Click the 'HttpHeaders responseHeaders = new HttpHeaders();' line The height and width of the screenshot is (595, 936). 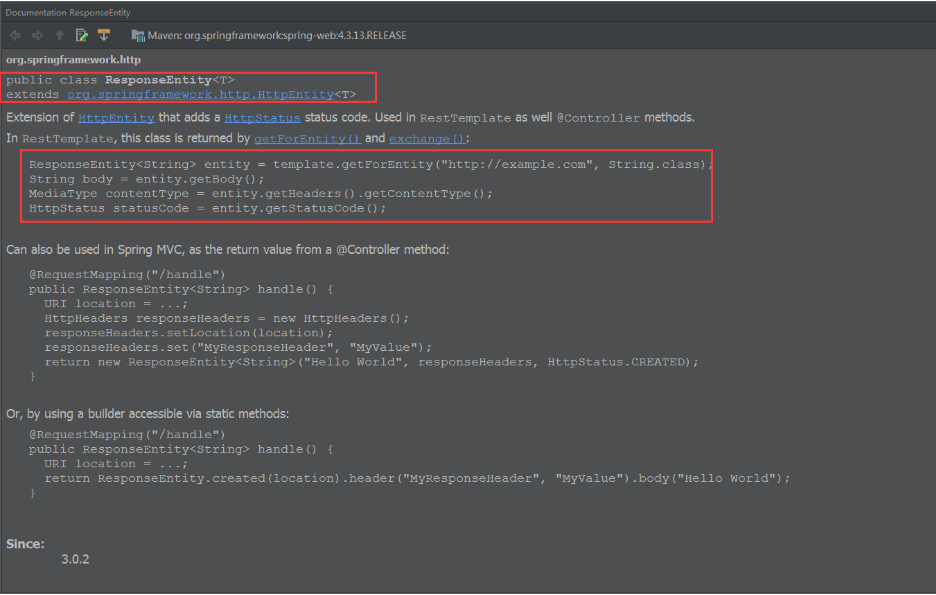coord(227,318)
